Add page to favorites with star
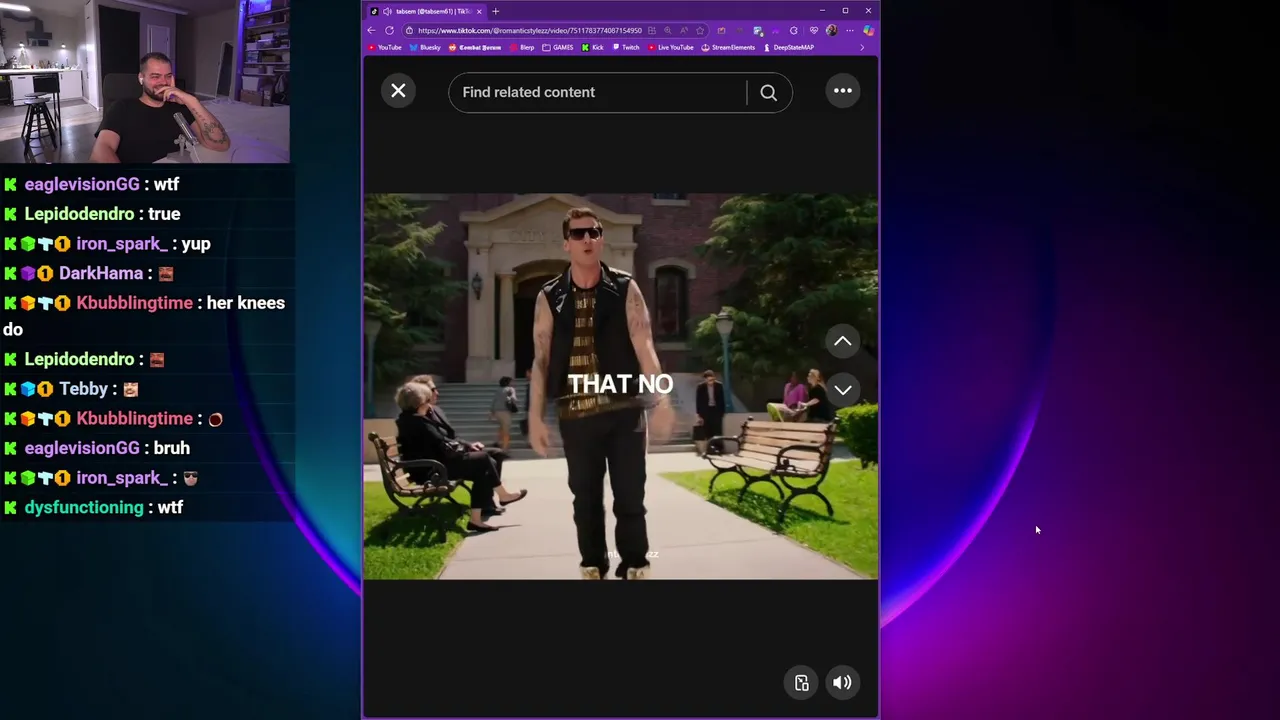 (x=700, y=30)
